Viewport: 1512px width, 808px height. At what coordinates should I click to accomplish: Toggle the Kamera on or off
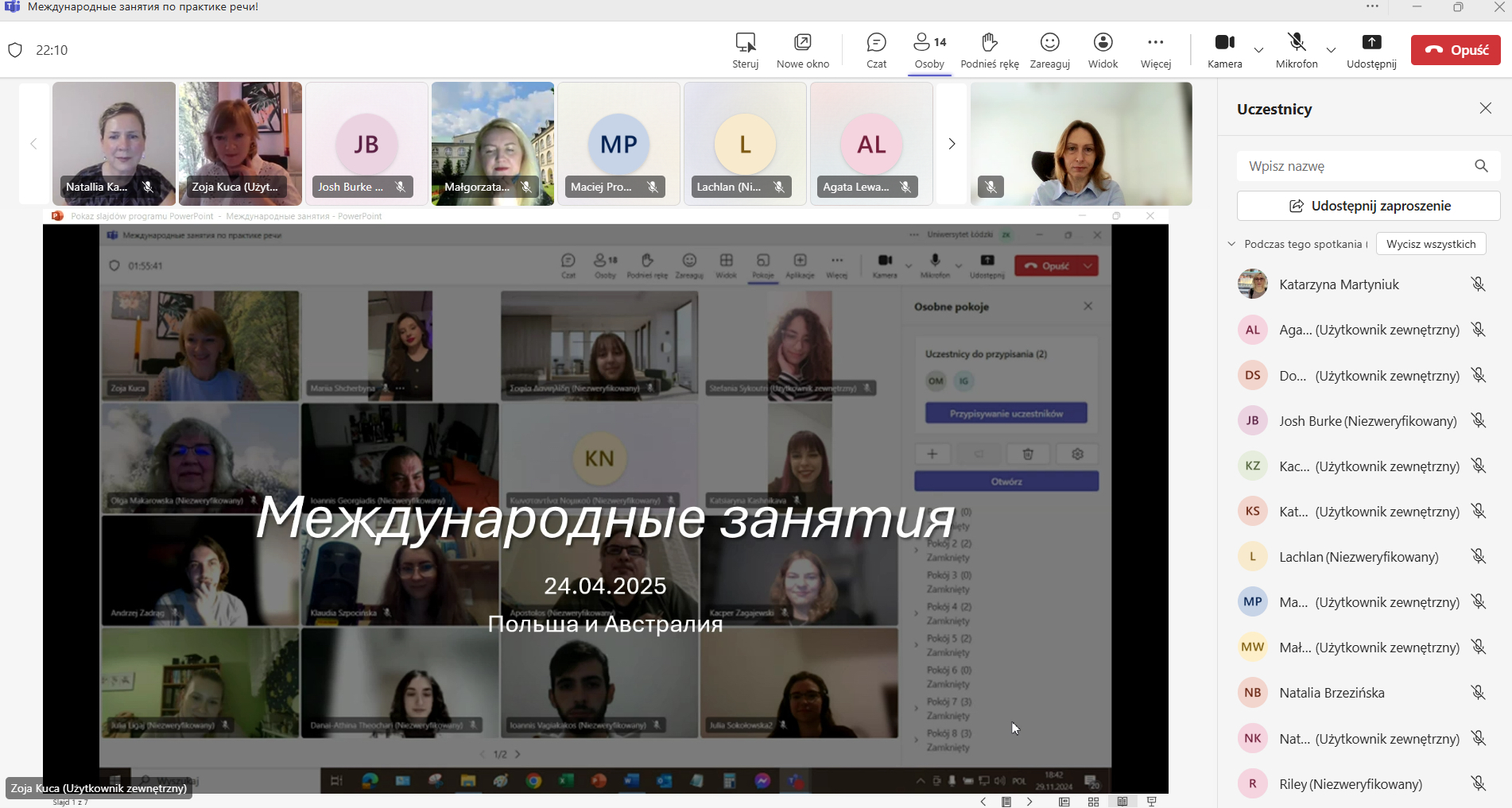click(x=1224, y=50)
